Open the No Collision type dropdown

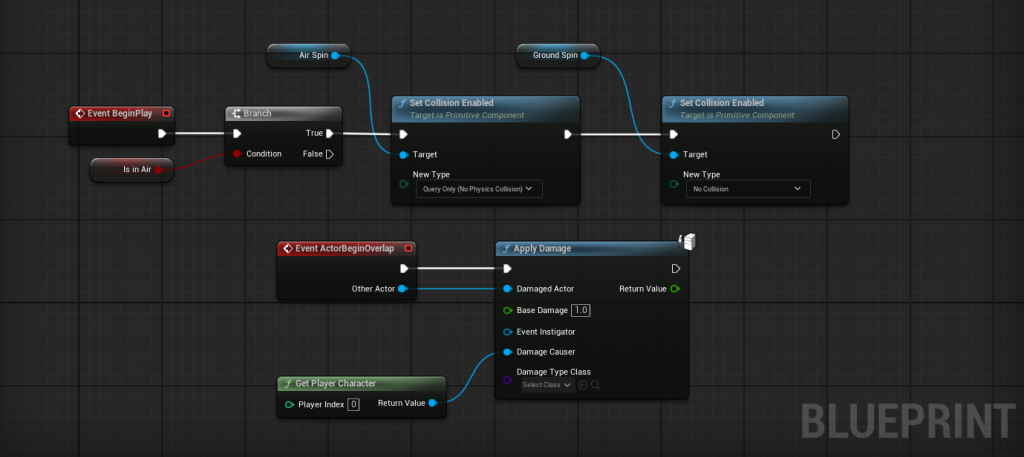(747, 188)
